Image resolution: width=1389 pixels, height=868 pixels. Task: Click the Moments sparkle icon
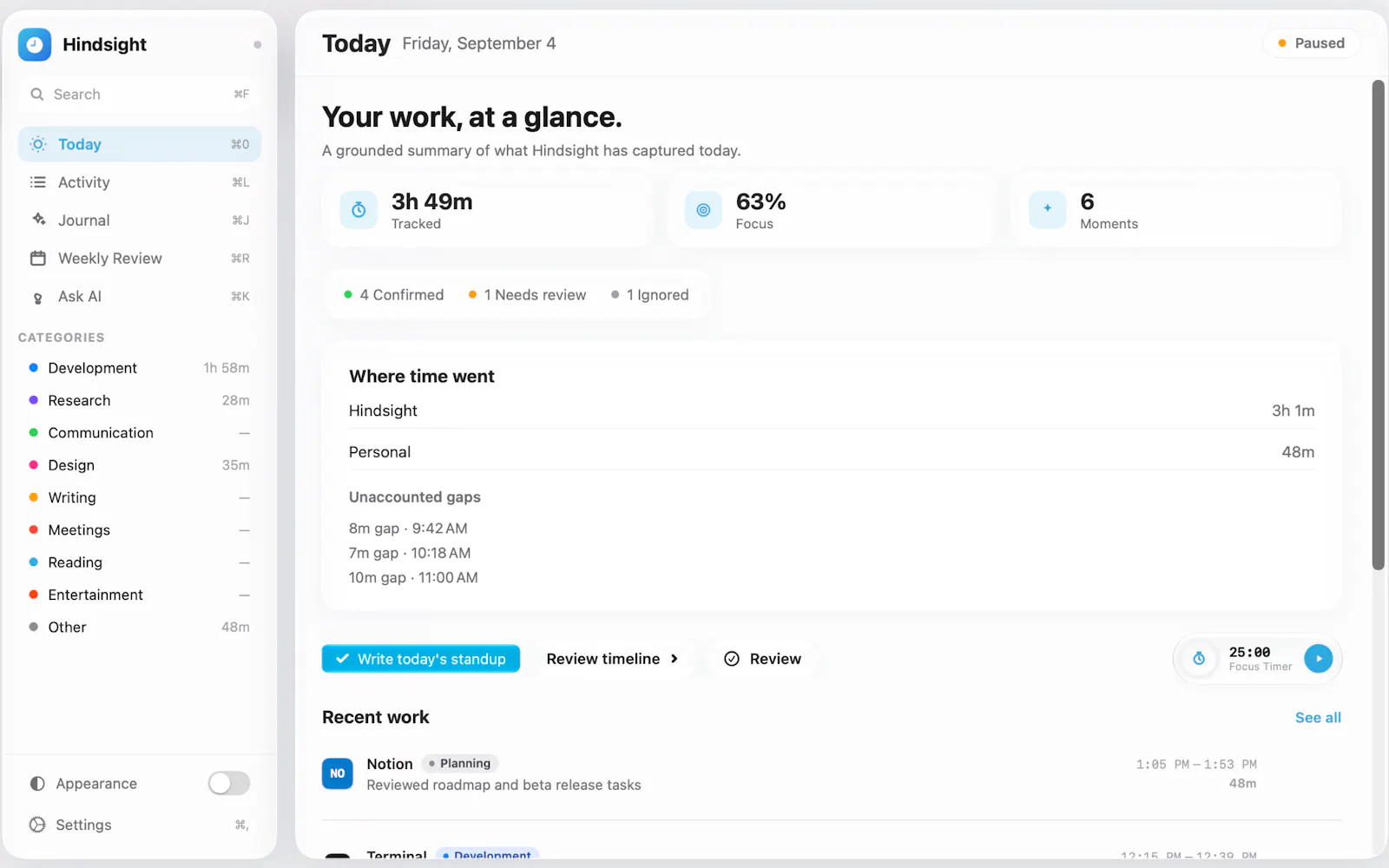pyautogui.click(x=1047, y=210)
